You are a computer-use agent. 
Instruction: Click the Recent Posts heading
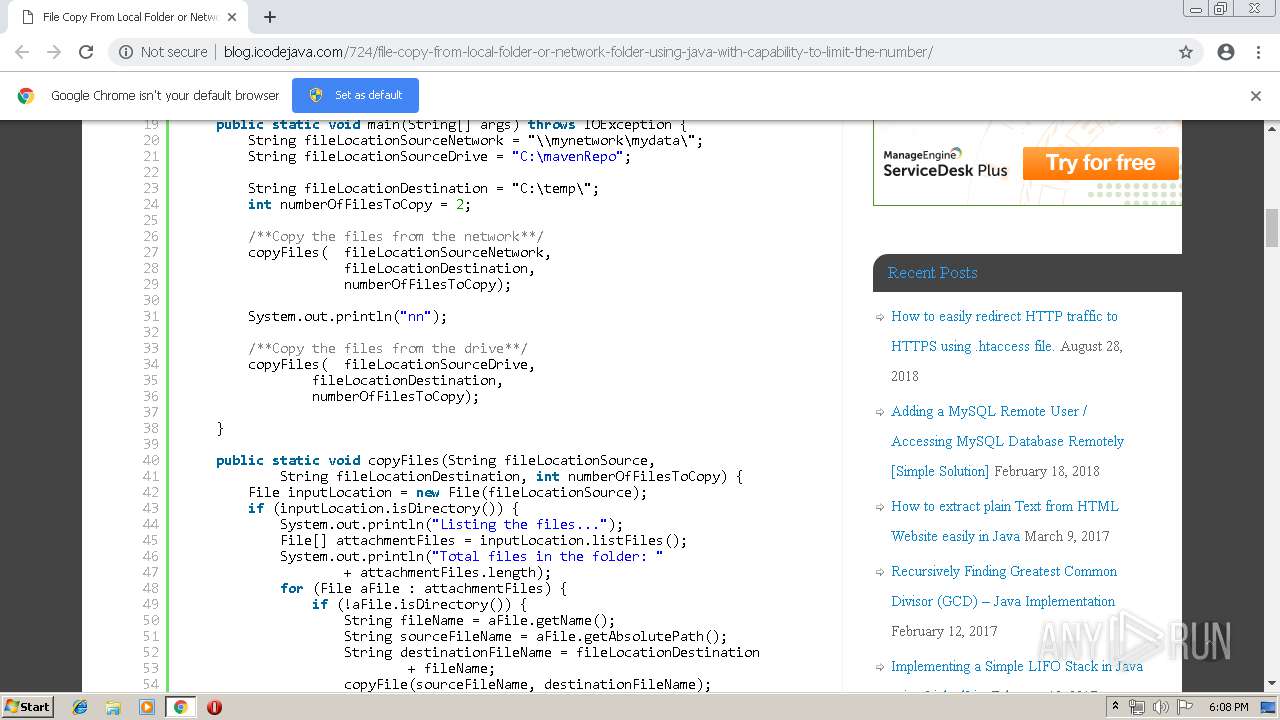coord(932,272)
